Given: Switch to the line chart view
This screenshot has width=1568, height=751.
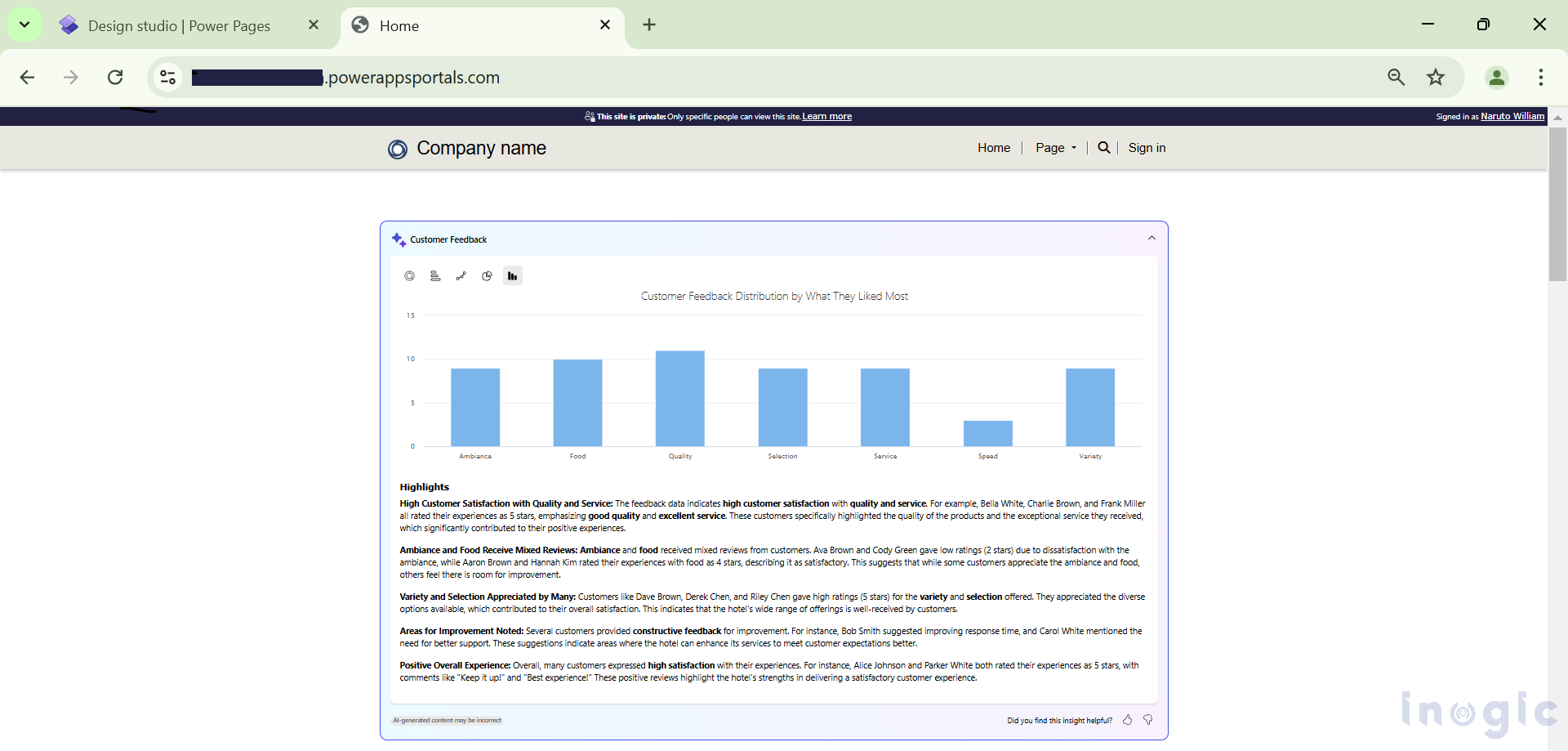Looking at the screenshot, I should point(461,276).
